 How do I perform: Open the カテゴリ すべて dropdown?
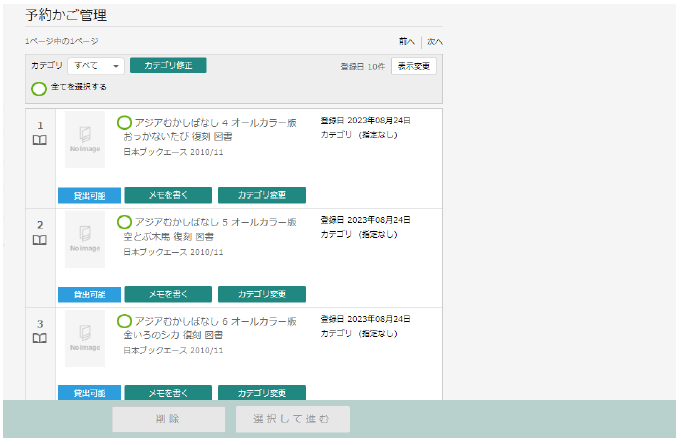tap(96, 66)
